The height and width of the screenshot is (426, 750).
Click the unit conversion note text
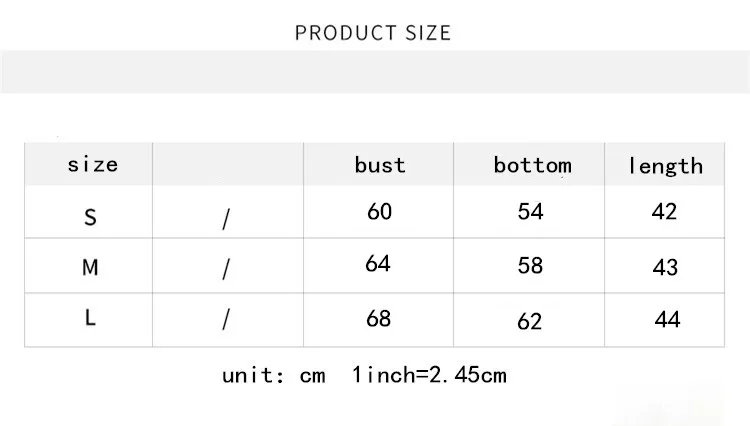tap(364, 375)
